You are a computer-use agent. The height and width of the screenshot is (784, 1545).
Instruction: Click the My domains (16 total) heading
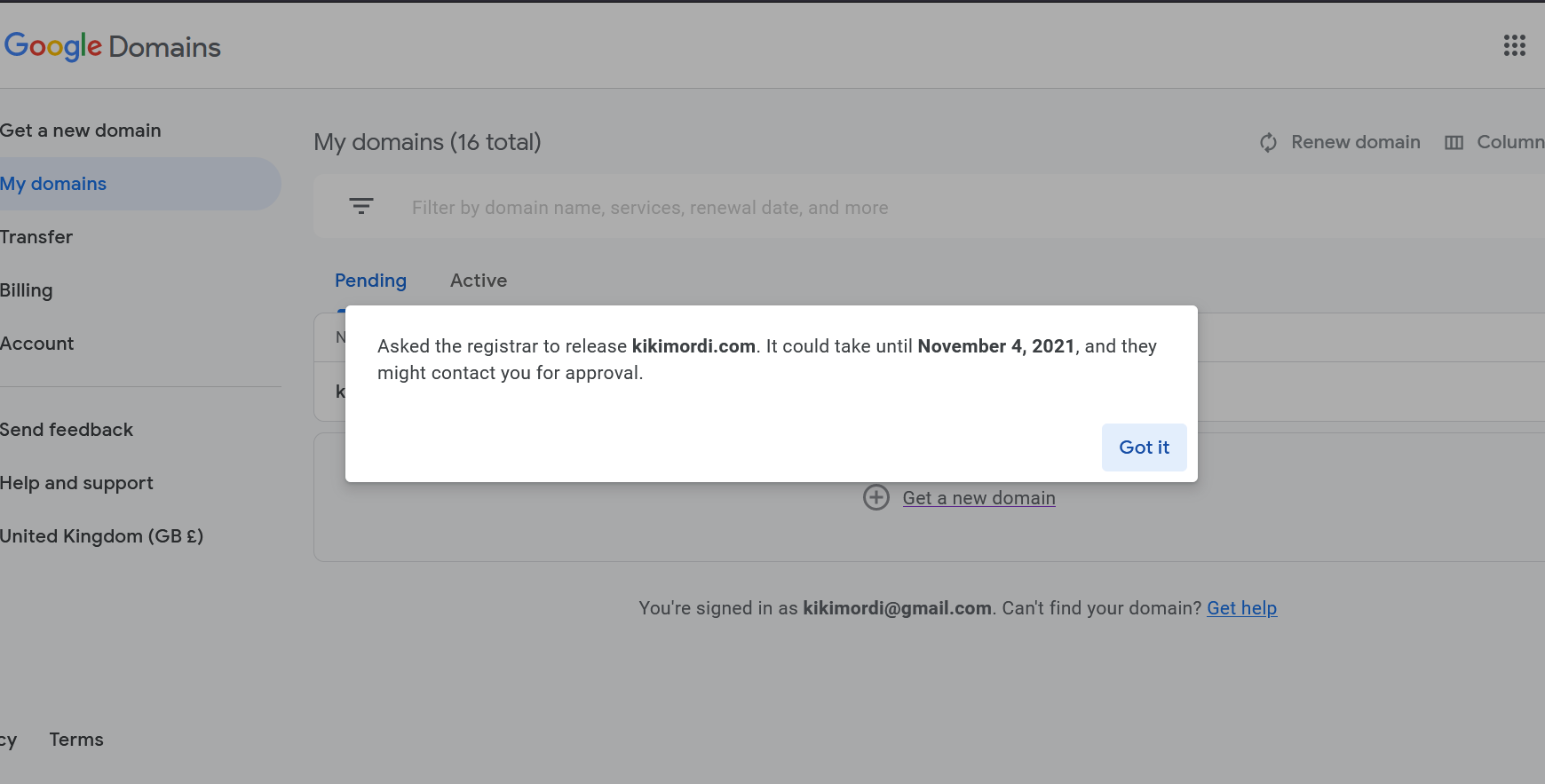(x=427, y=142)
